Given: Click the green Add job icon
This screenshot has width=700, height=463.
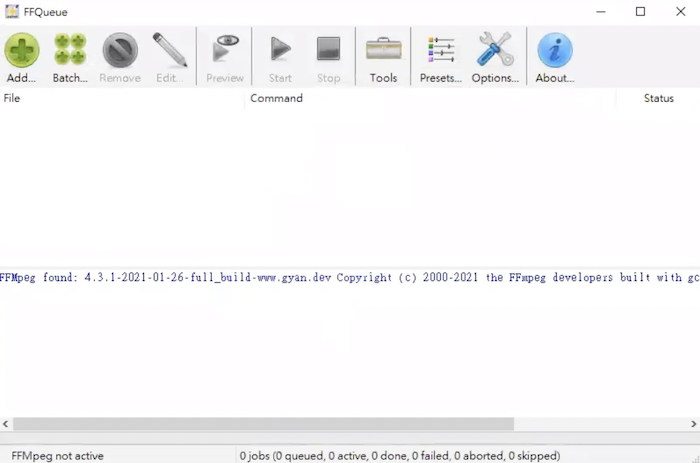Looking at the screenshot, I should (21, 50).
